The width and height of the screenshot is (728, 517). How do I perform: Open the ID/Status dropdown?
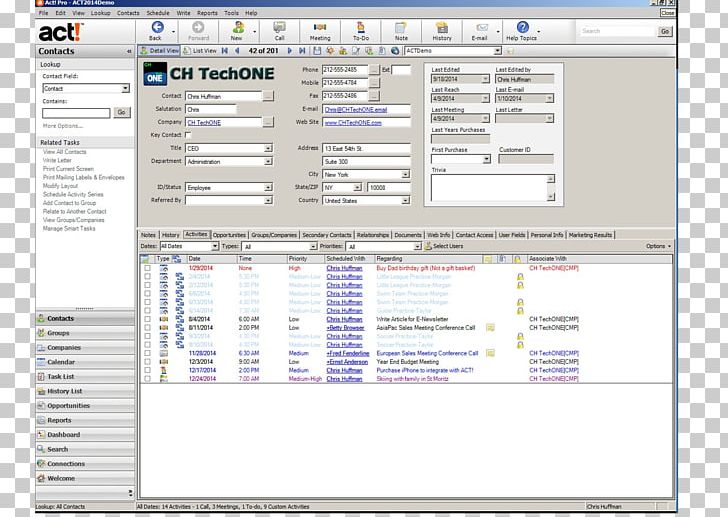268,187
